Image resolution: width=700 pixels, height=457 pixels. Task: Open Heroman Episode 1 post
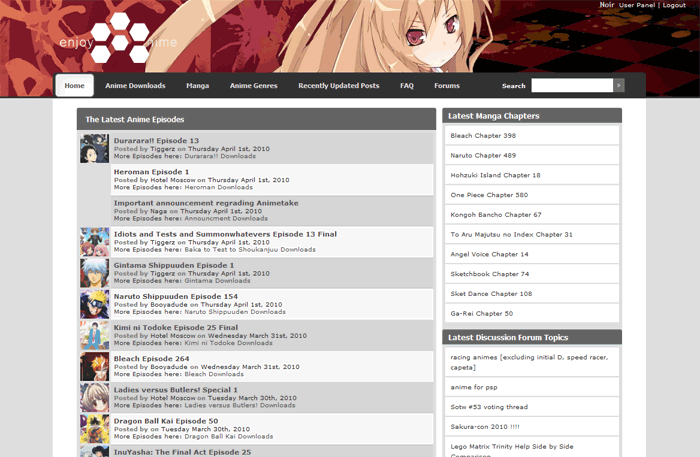[151, 172]
